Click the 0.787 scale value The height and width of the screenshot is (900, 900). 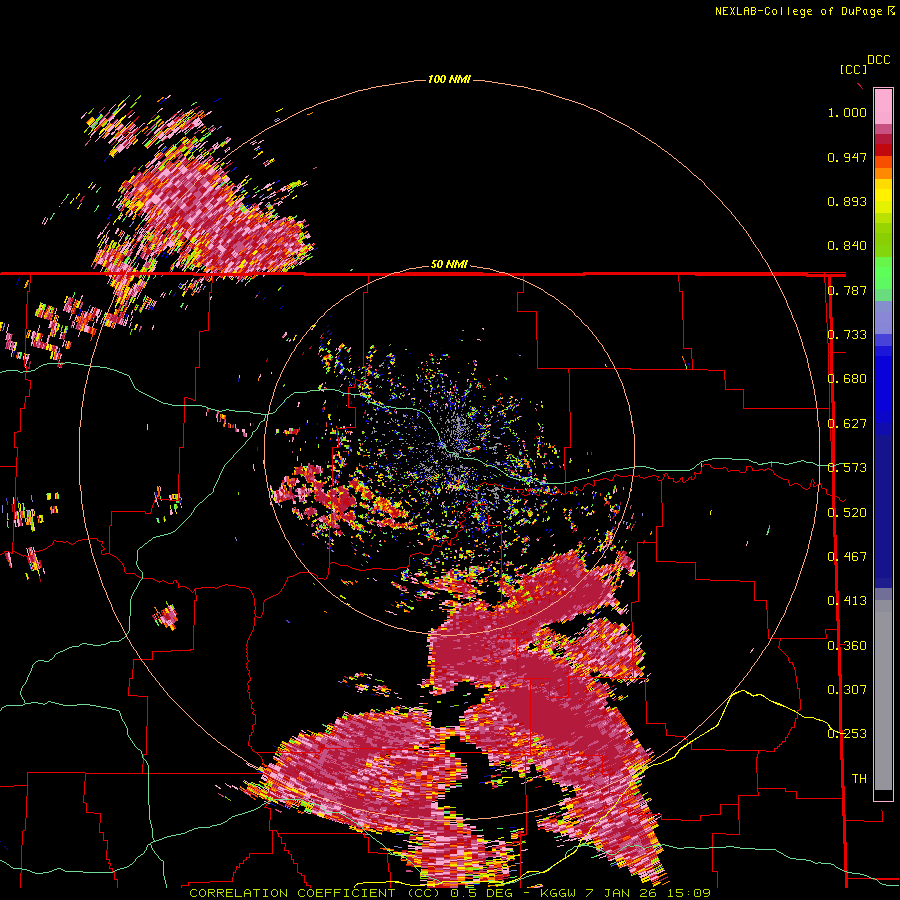tap(847, 290)
